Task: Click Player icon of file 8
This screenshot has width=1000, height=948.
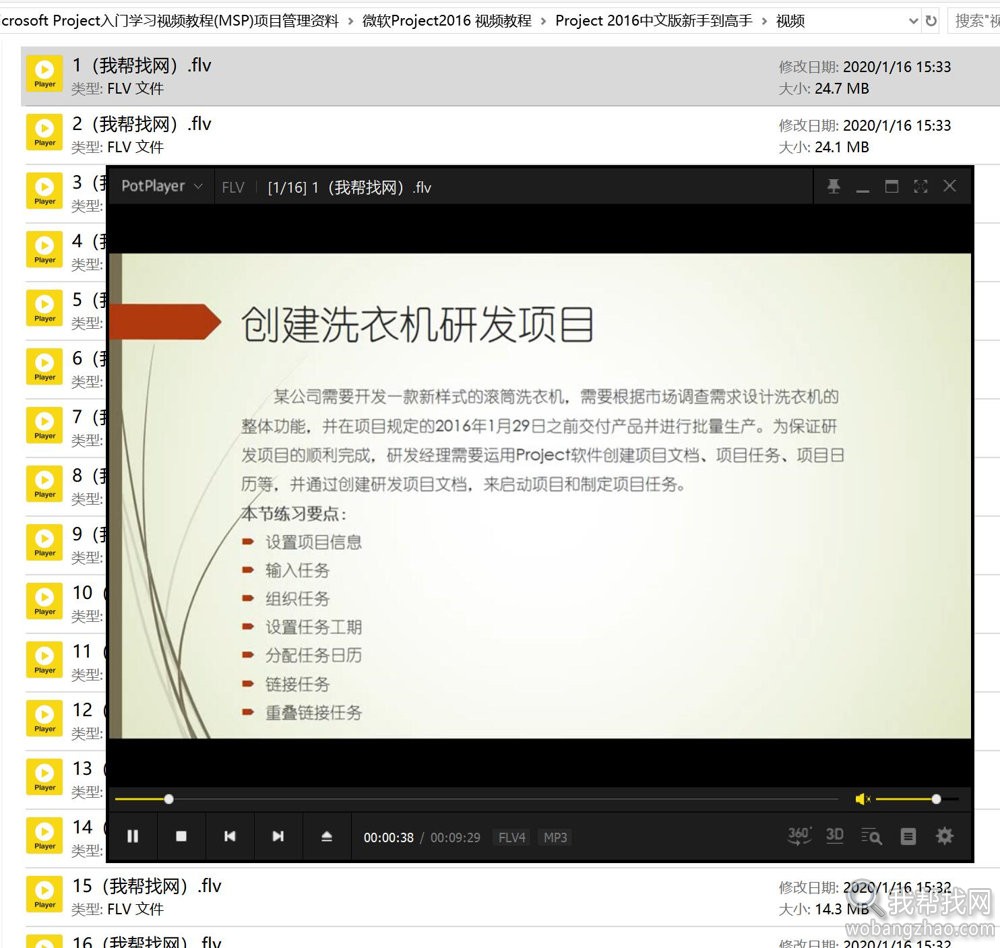Action: click(45, 484)
